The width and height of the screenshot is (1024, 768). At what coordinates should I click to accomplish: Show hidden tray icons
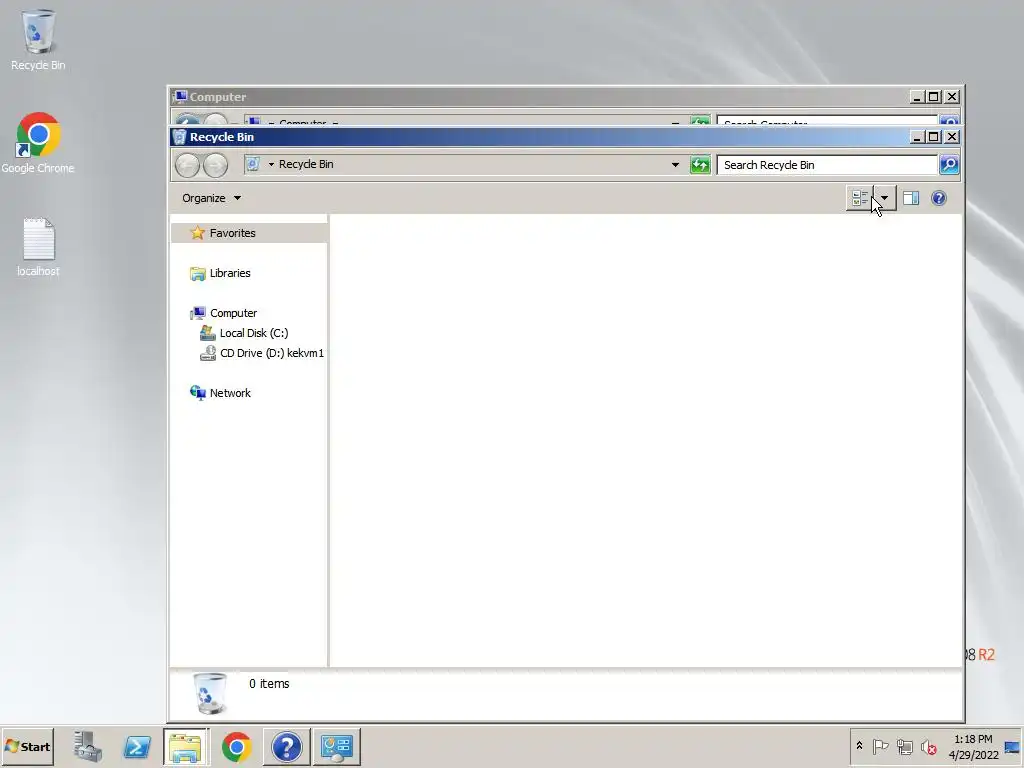[x=859, y=746]
